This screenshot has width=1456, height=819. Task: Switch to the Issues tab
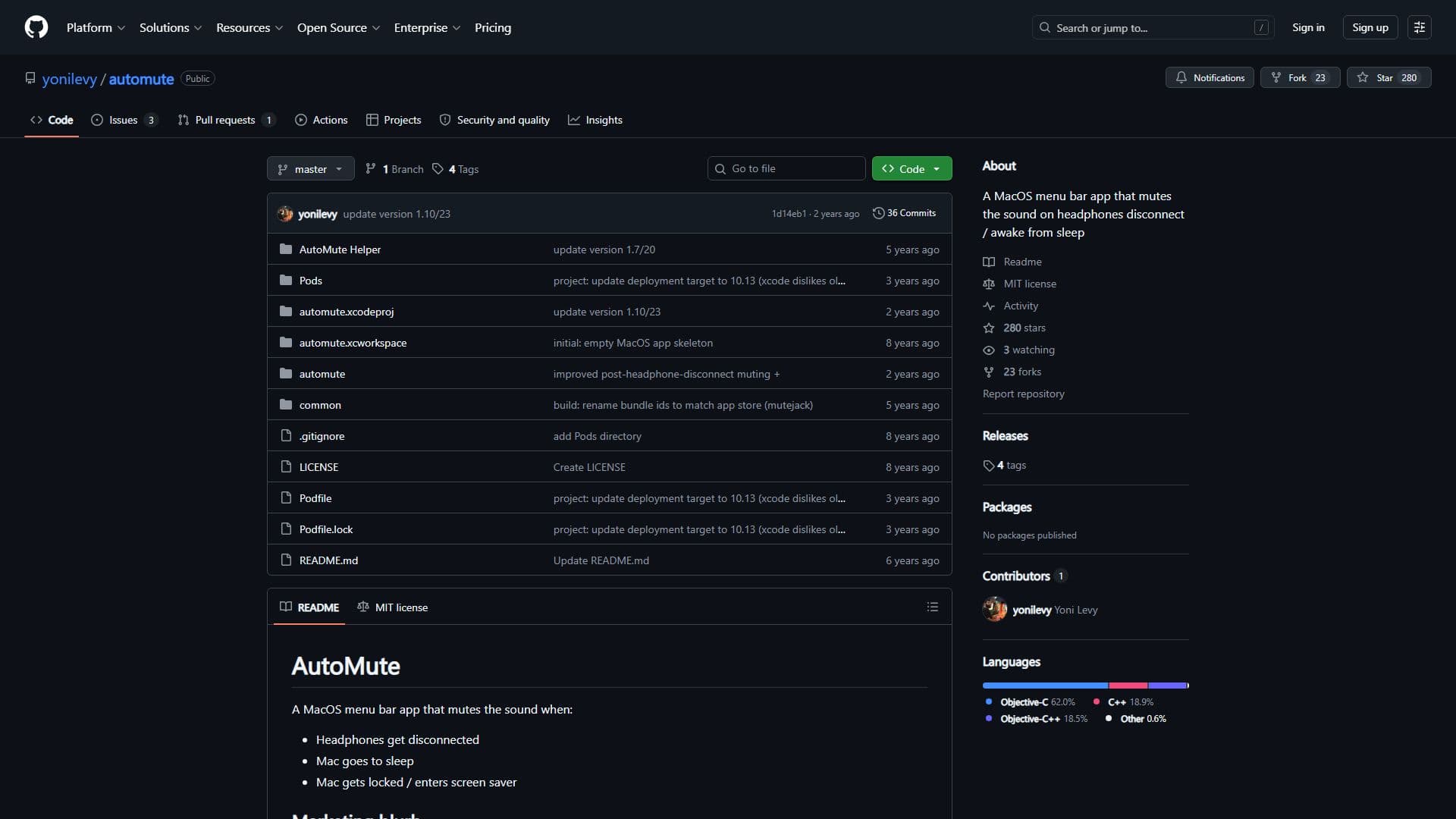click(x=125, y=120)
